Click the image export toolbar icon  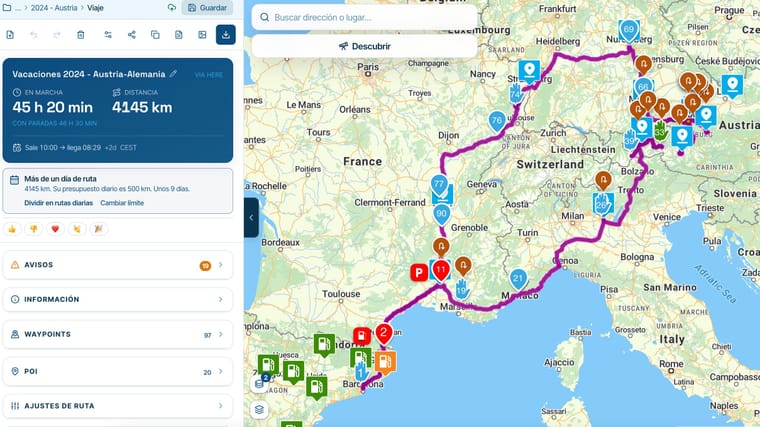202,34
